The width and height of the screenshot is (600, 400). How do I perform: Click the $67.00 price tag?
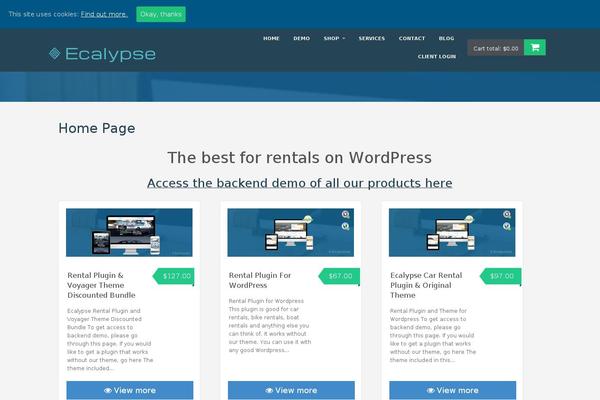(339, 276)
